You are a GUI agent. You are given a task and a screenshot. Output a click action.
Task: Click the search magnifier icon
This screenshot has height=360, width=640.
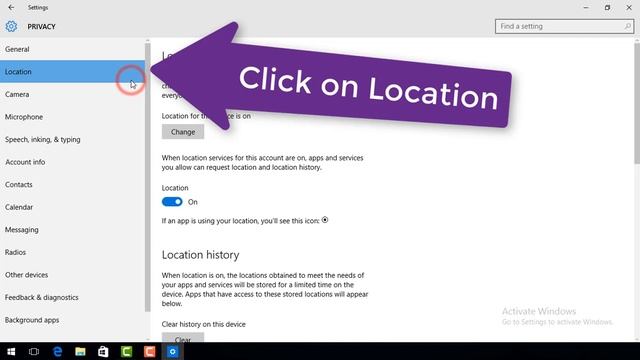pos(627,26)
